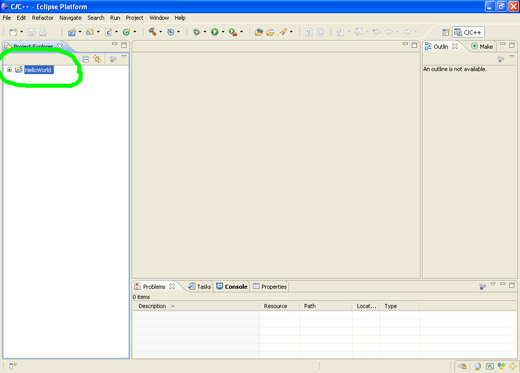Viewport: 520px width, 373px height.
Task: Click the Path column header
Action: 326,306
